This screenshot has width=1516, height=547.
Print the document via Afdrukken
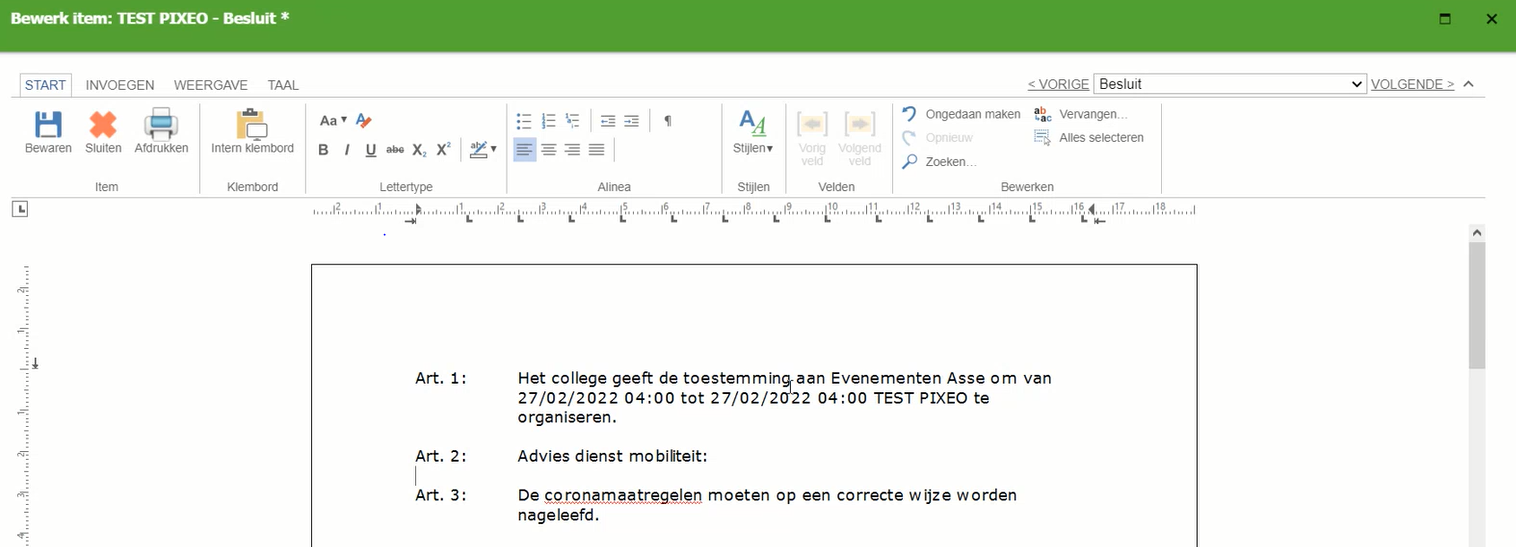tap(161, 132)
